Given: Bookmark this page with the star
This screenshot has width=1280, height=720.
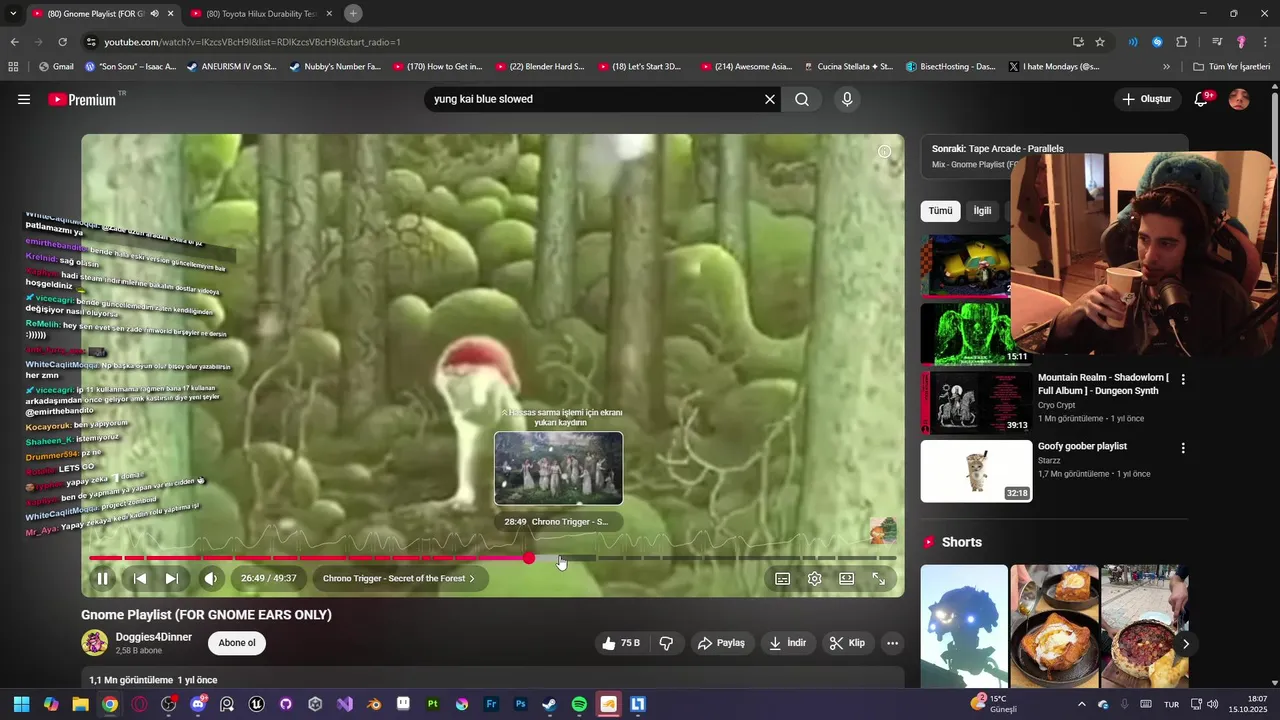Looking at the screenshot, I should click(x=1100, y=42).
